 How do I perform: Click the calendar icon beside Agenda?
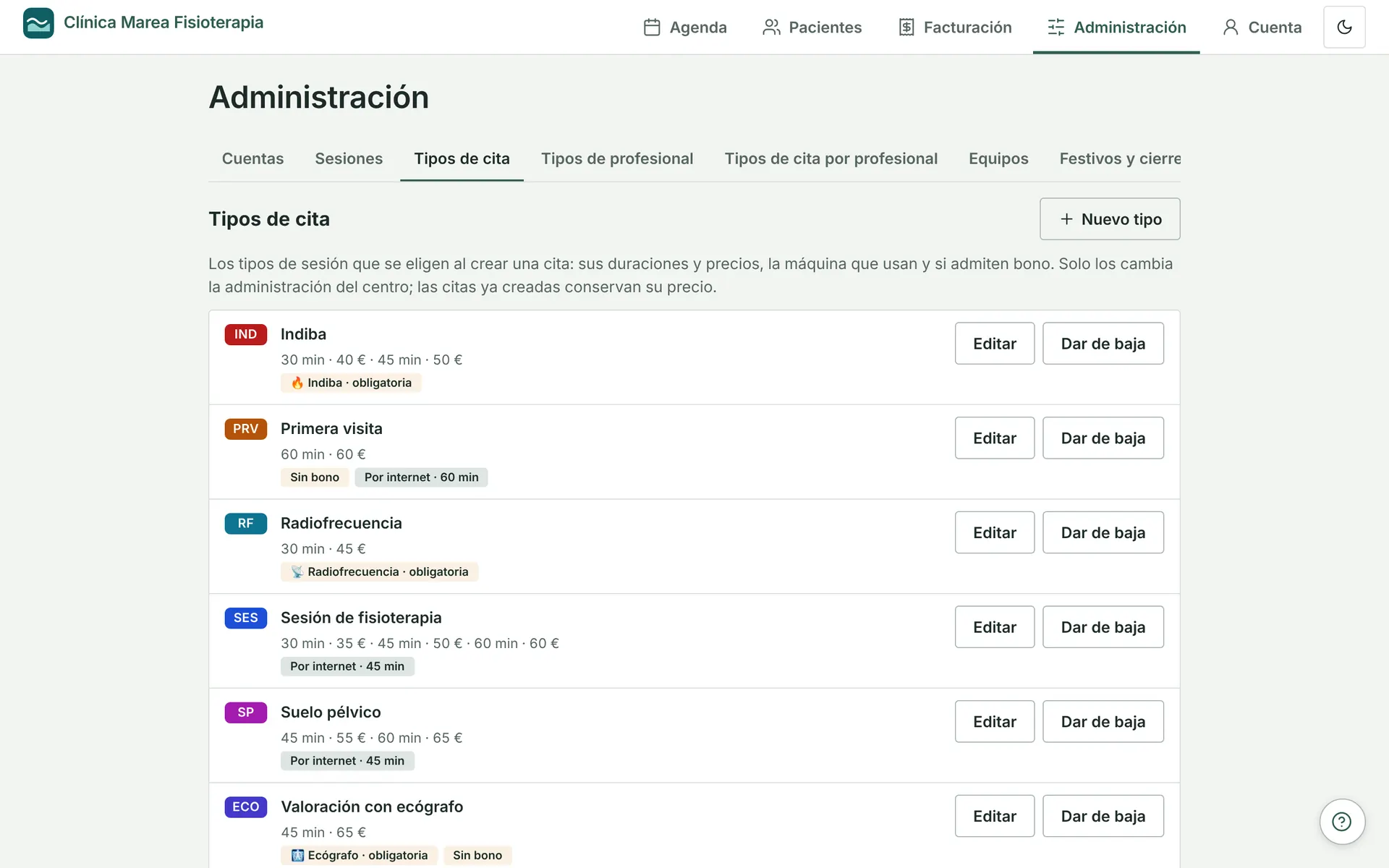652,27
